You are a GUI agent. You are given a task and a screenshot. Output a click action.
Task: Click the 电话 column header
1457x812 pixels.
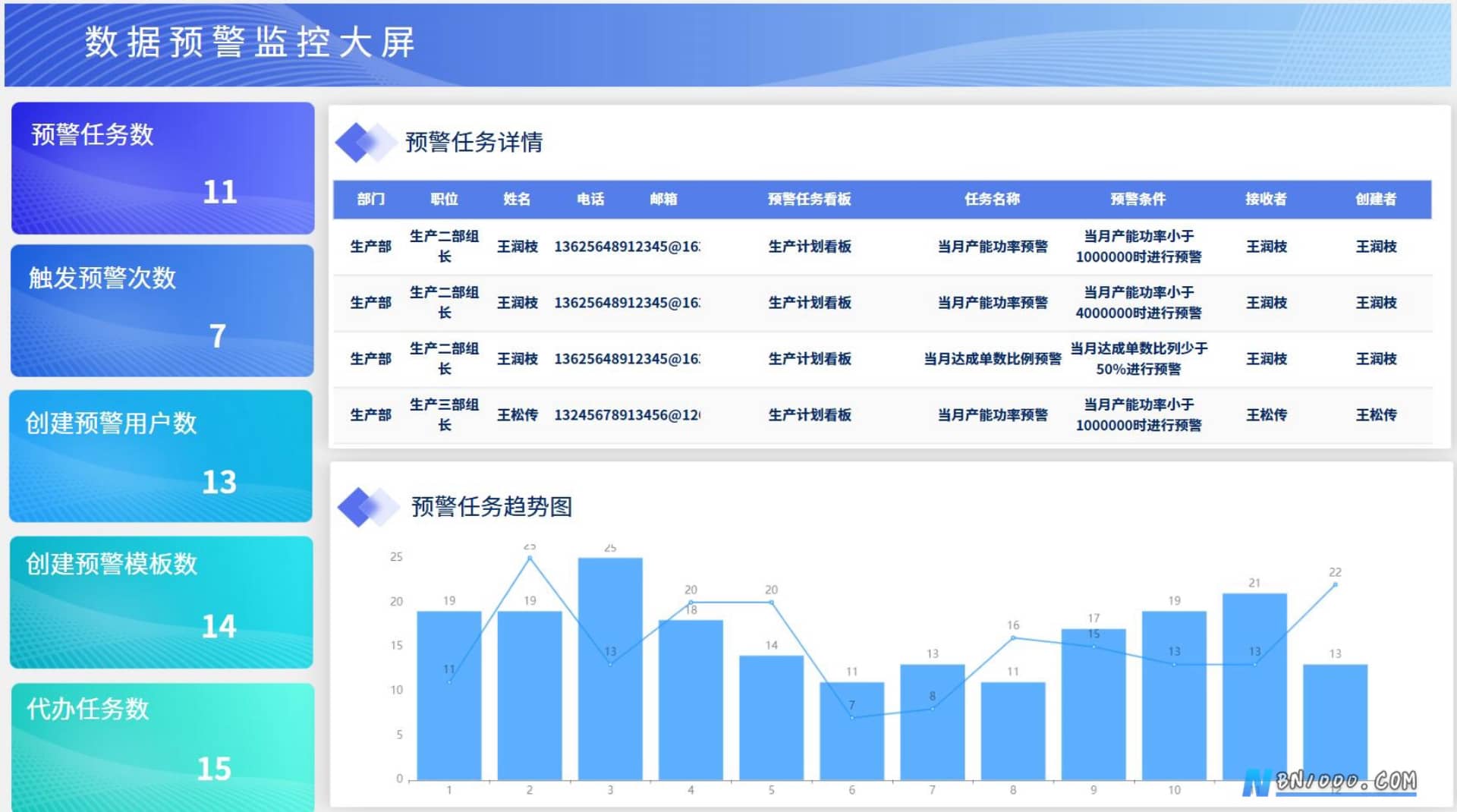(590, 199)
